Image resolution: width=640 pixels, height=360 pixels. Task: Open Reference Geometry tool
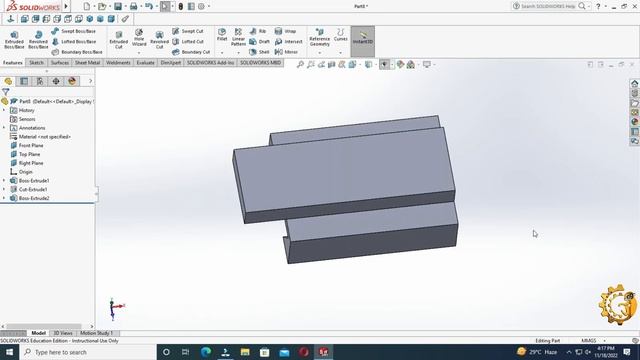pyautogui.click(x=320, y=37)
